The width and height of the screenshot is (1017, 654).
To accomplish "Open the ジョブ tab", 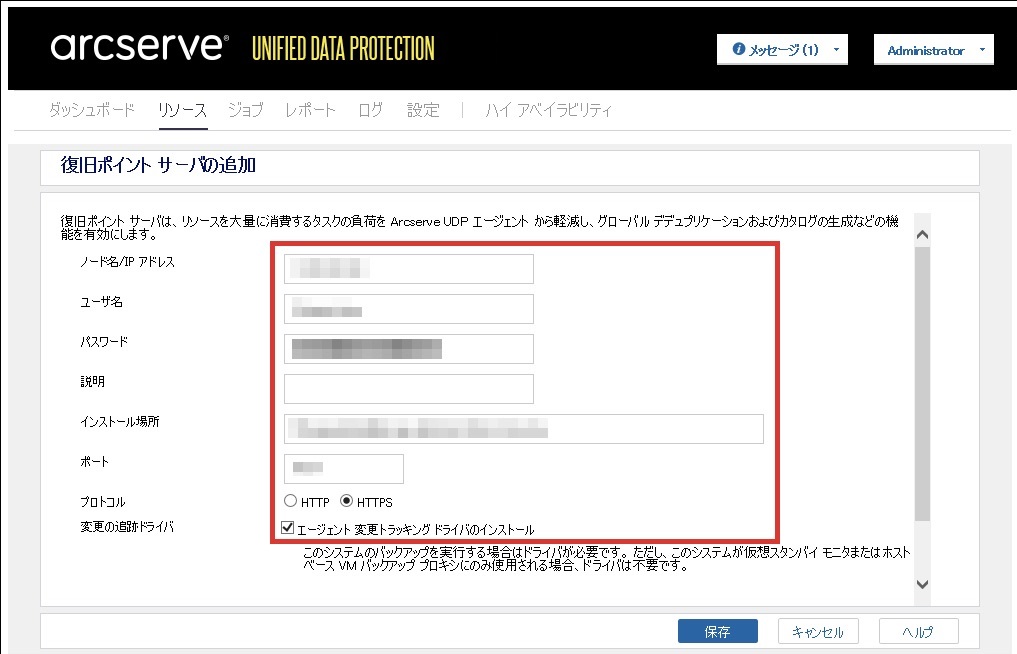I will (246, 110).
